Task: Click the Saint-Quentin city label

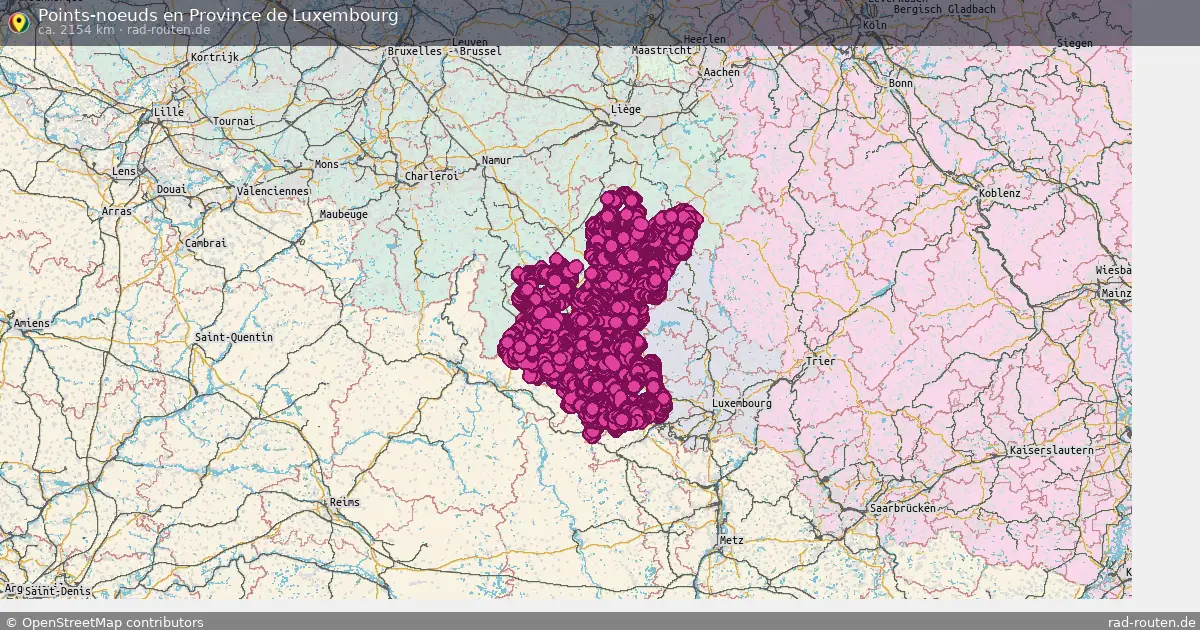Action: click(x=233, y=337)
